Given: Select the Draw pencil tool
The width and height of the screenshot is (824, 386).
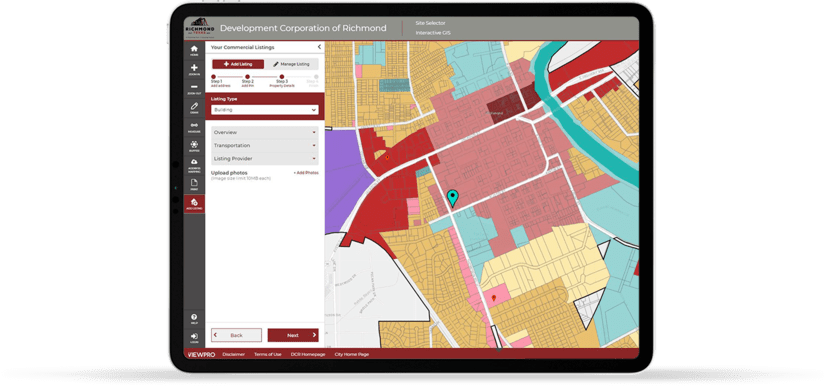Looking at the screenshot, I should 194,108.
